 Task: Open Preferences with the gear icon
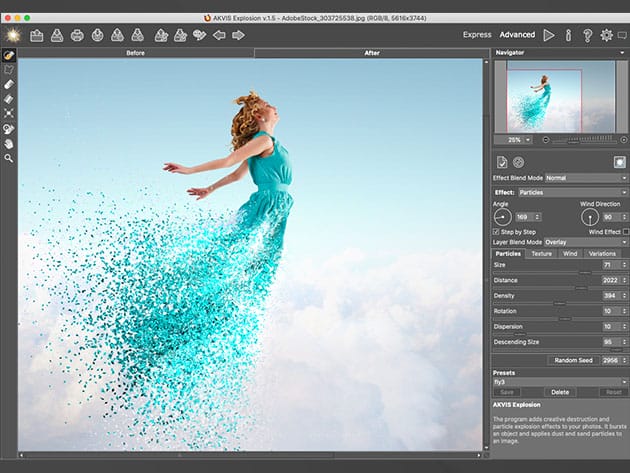click(x=606, y=35)
